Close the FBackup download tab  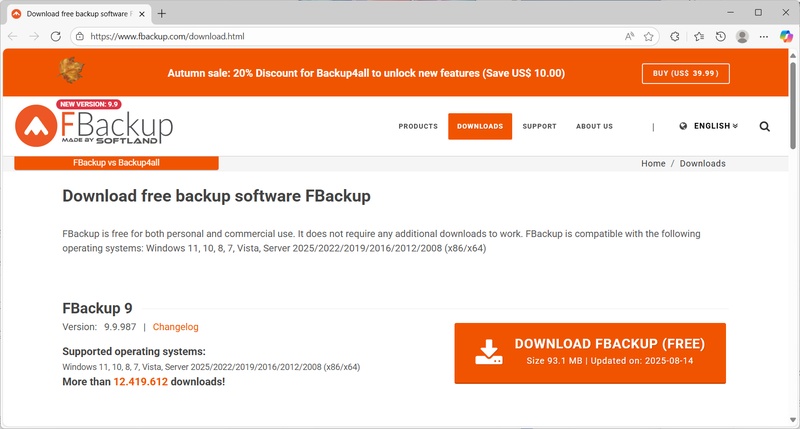[142, 14]
